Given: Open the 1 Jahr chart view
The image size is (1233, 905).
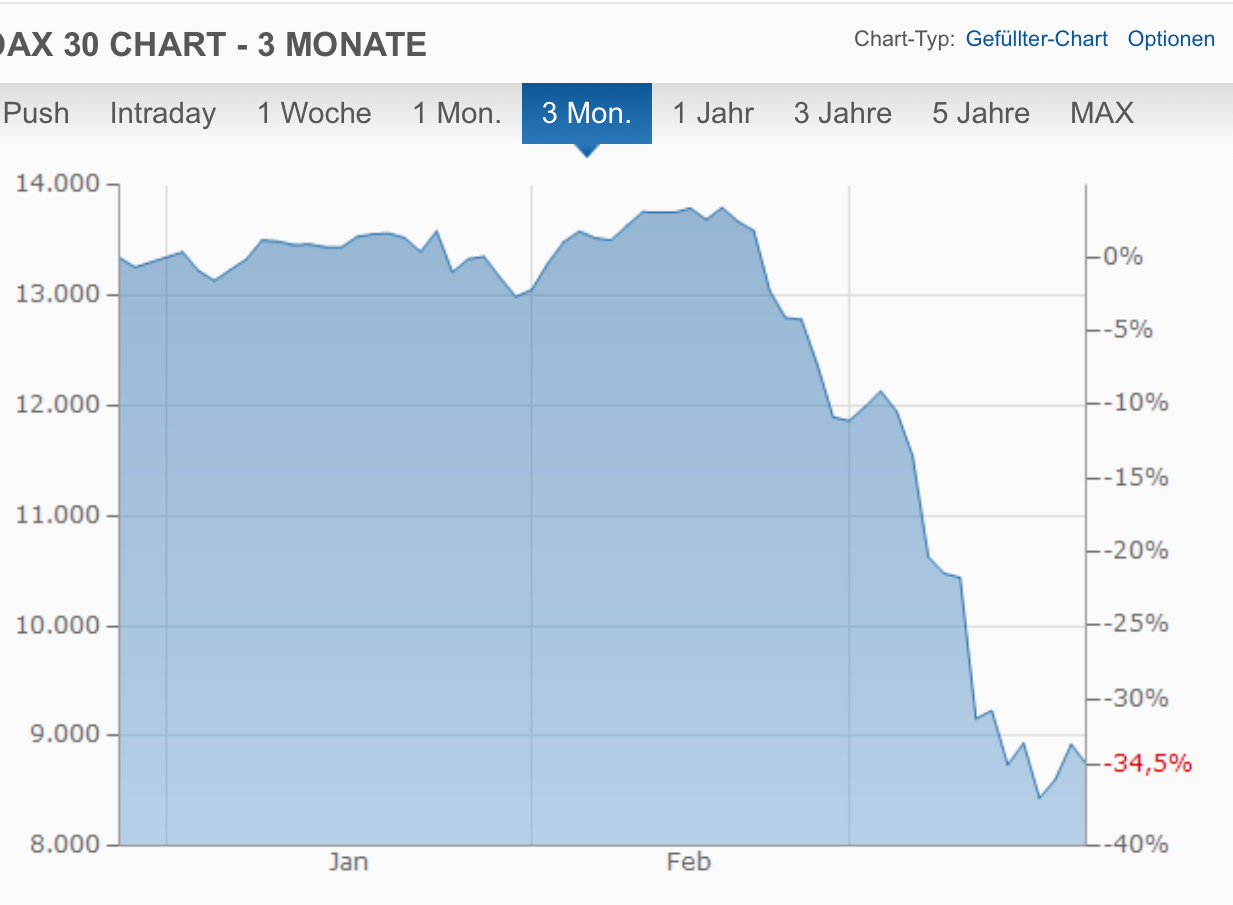Looking at the screenshot, I should click(x=713, y=113).
